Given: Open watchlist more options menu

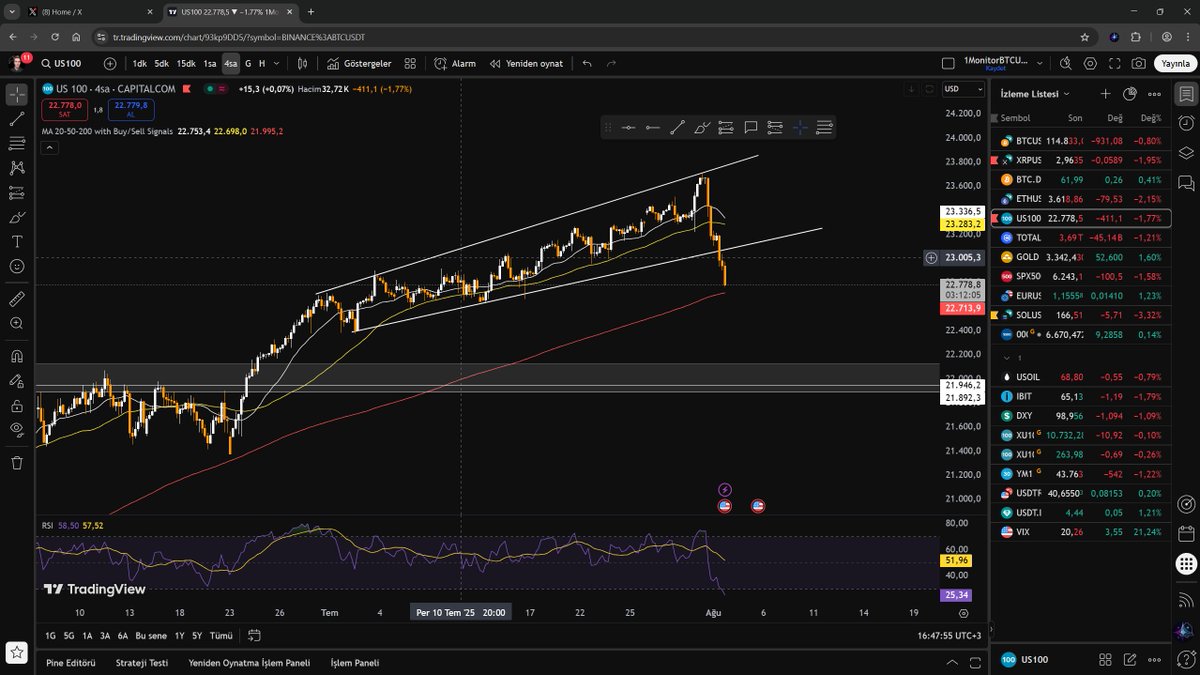Looking at the screenshot, I should 1155,94.
